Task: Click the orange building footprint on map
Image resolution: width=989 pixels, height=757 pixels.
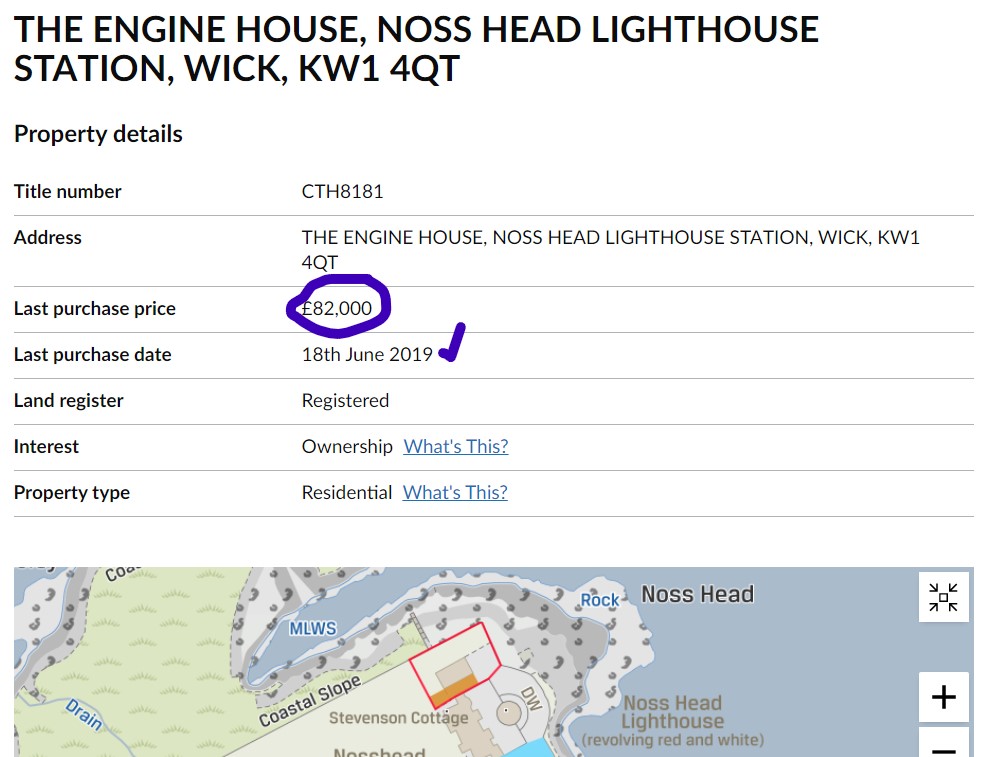Action: [x=454, y=689]
